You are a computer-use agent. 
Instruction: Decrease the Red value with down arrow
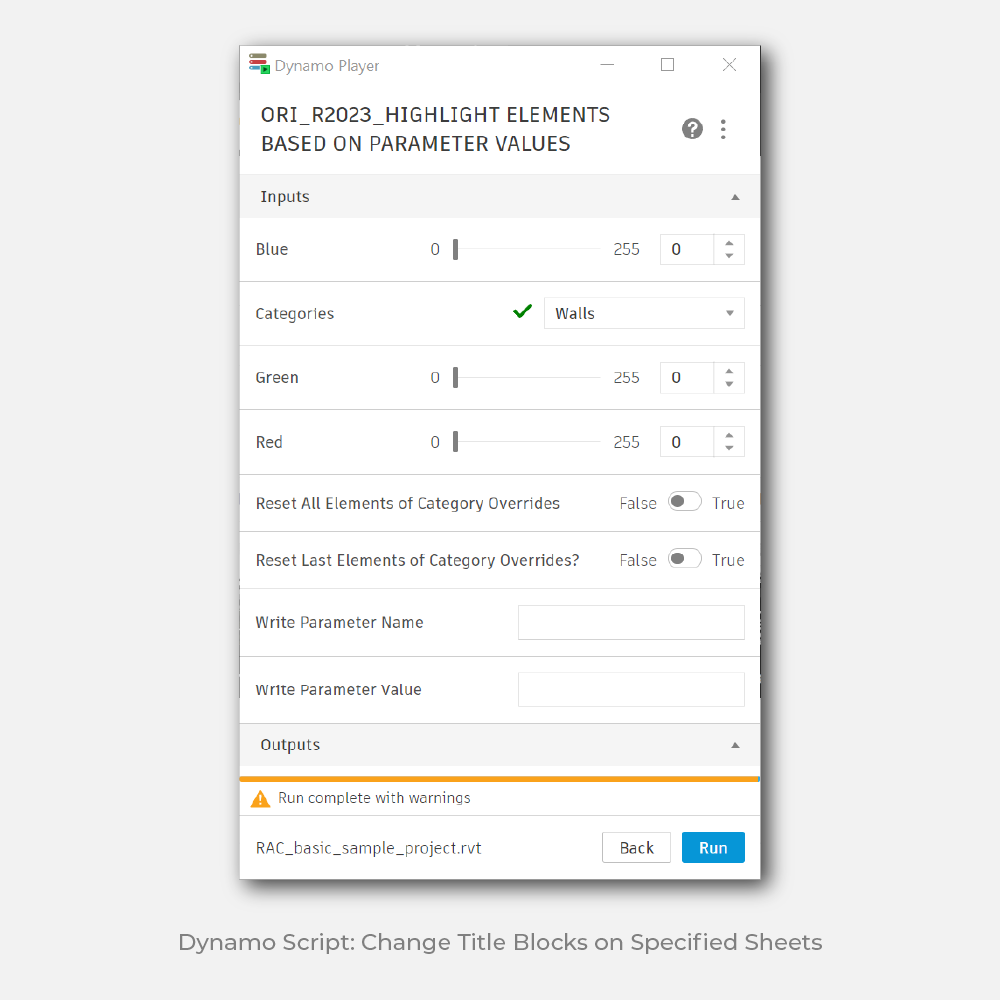[729, 448]
